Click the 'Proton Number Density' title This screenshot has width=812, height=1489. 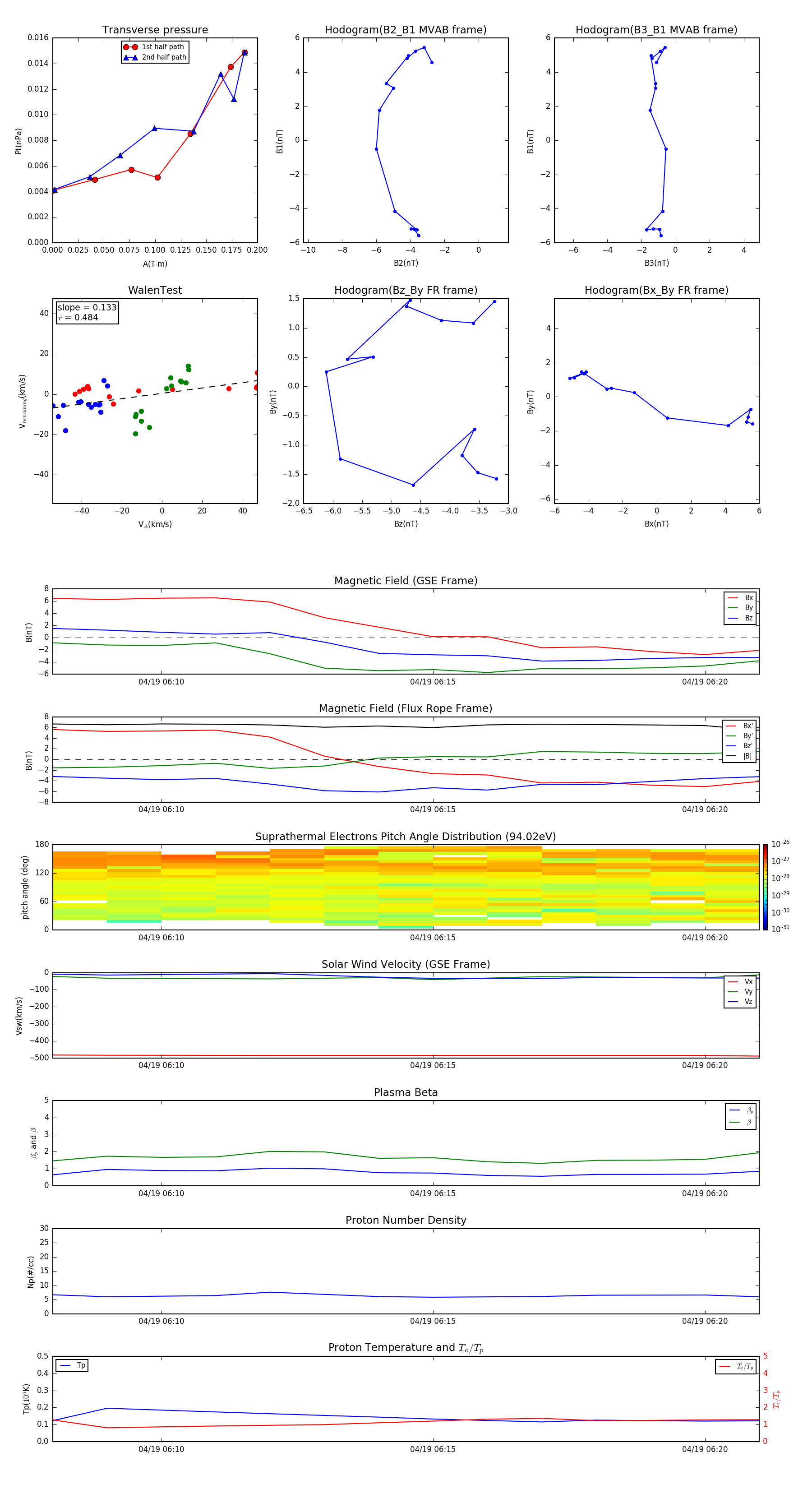coord(406,1220)
